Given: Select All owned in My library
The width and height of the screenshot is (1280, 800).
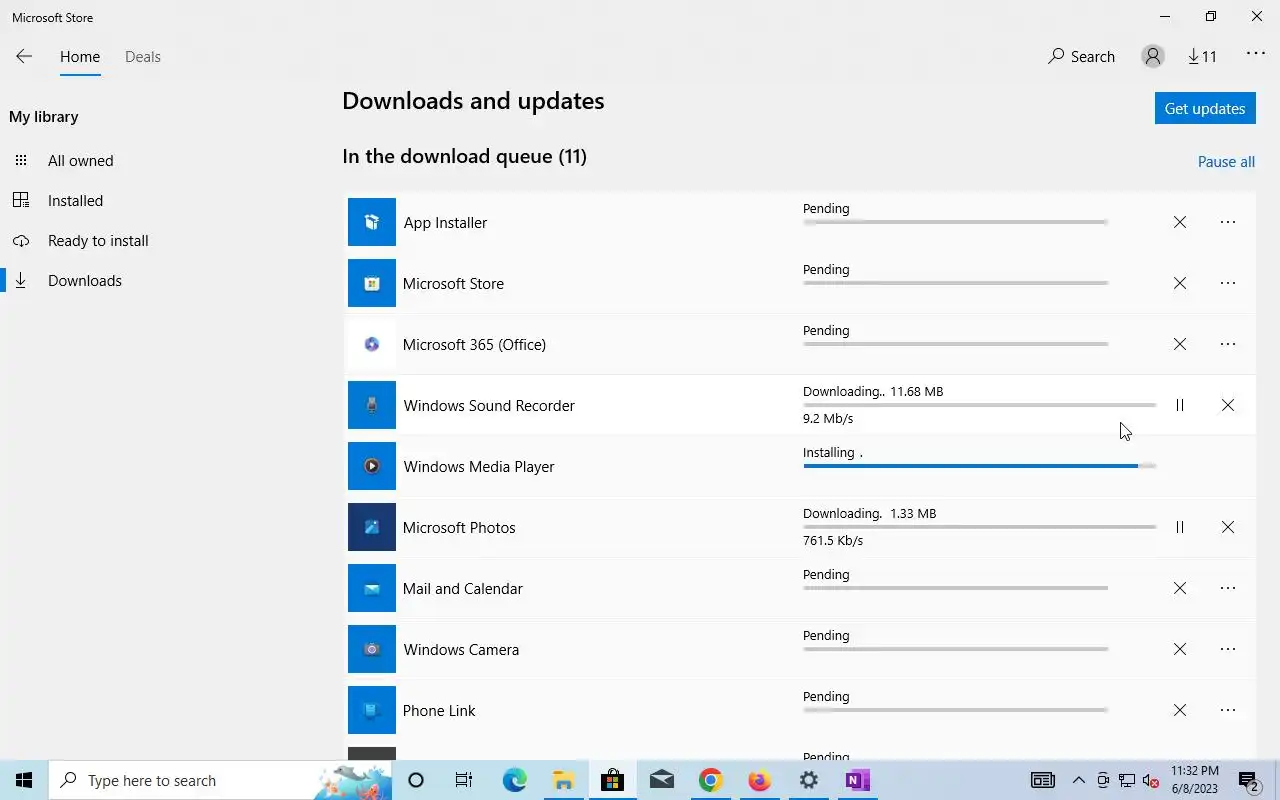Looking at the screenshot, I should [x=80, y=161].
